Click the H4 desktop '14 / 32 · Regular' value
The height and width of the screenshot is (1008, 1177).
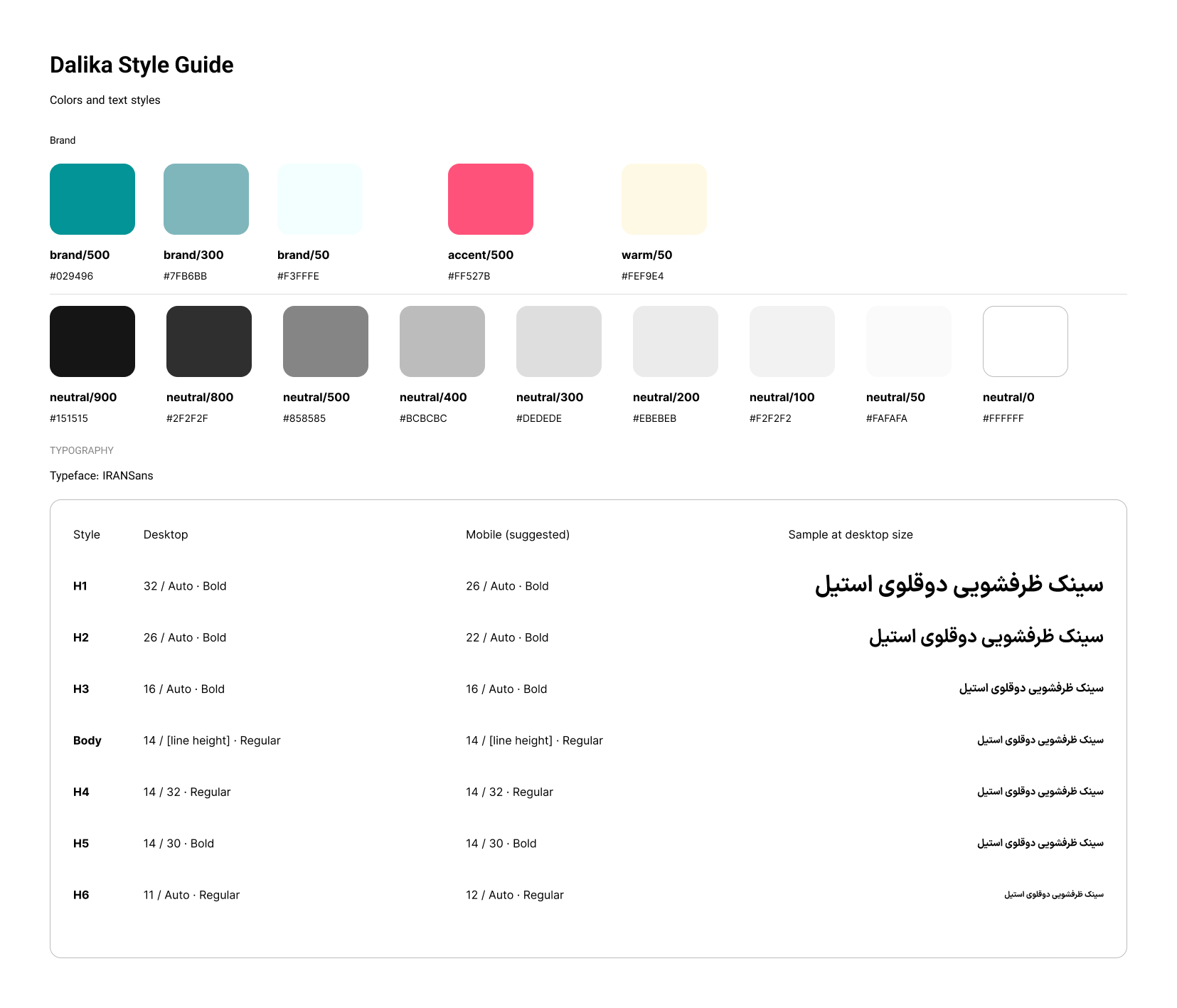pos(187,792)
